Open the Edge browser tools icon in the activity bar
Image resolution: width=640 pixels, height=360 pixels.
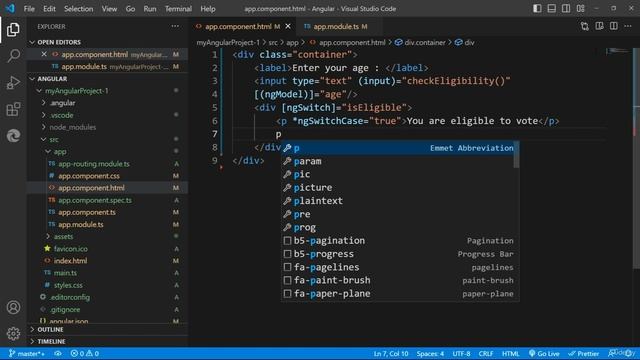click(13, 136)
